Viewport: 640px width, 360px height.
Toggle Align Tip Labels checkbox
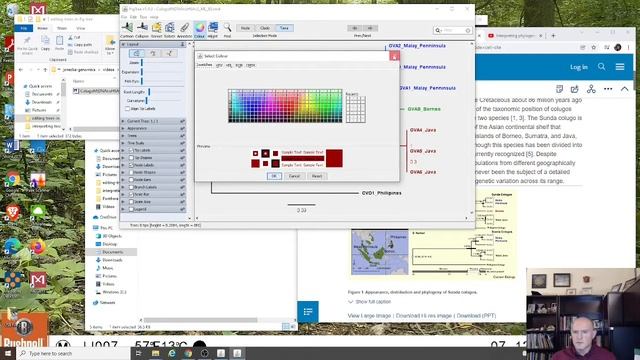tap(127, 109)
